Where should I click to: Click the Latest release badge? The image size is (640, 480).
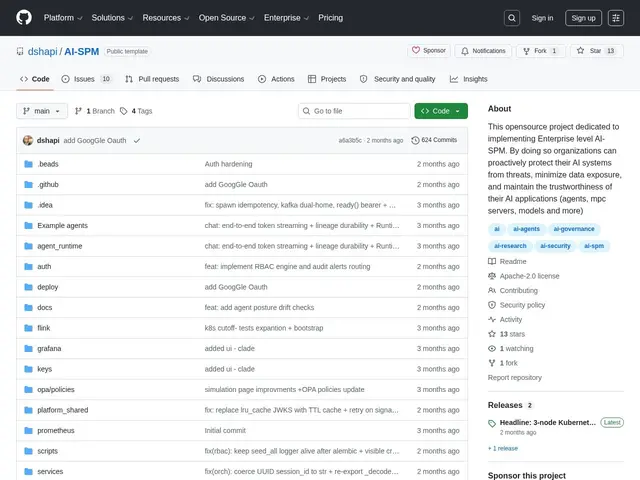[x=612, y=422]
